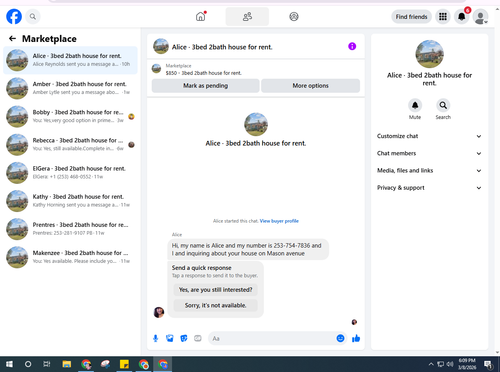This screenshot has width=500, height=372.
Task: Open the Amber conversation
Action: [70, 88]
